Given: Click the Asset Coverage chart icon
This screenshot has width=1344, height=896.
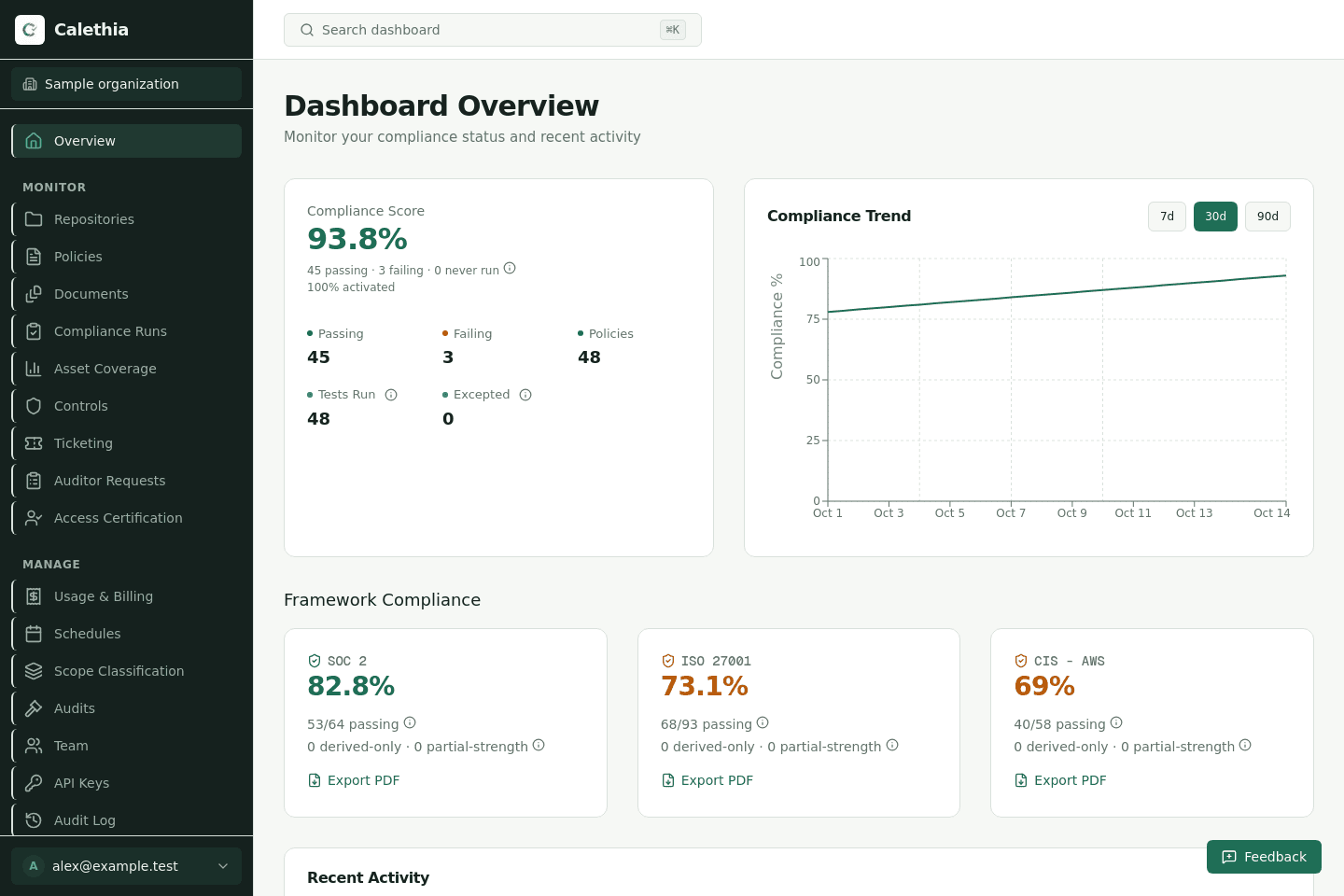Looking at the screenshot, I should (x=34, y=369).
